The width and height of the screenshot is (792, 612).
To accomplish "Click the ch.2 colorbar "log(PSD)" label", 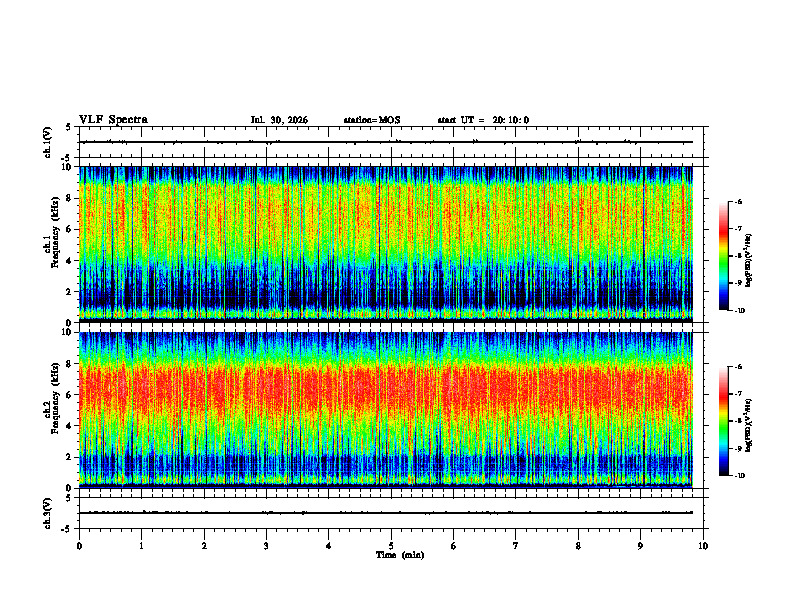I will tap(749, 426).
